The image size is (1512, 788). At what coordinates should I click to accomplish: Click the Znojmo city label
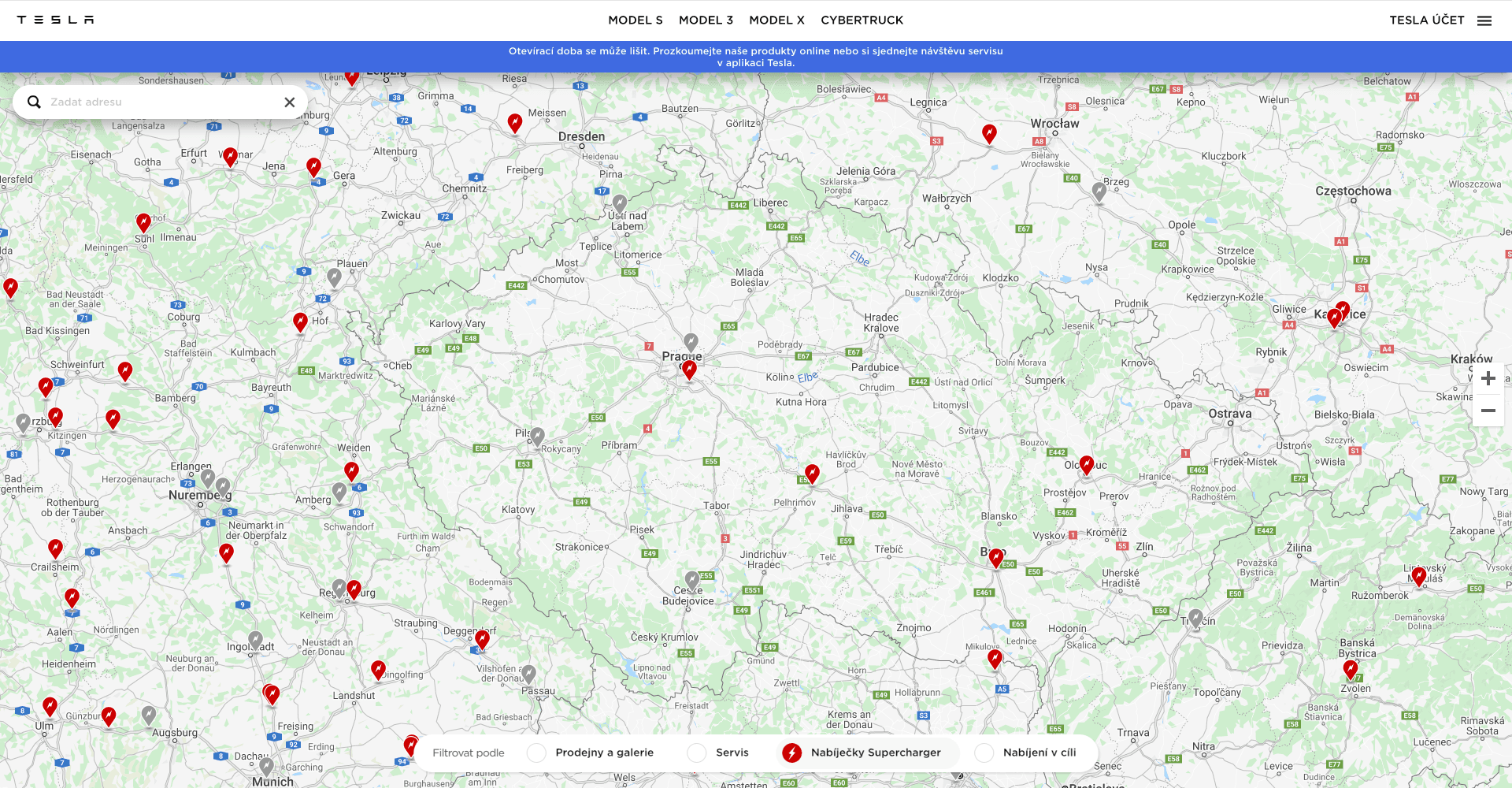coord(913,628)
